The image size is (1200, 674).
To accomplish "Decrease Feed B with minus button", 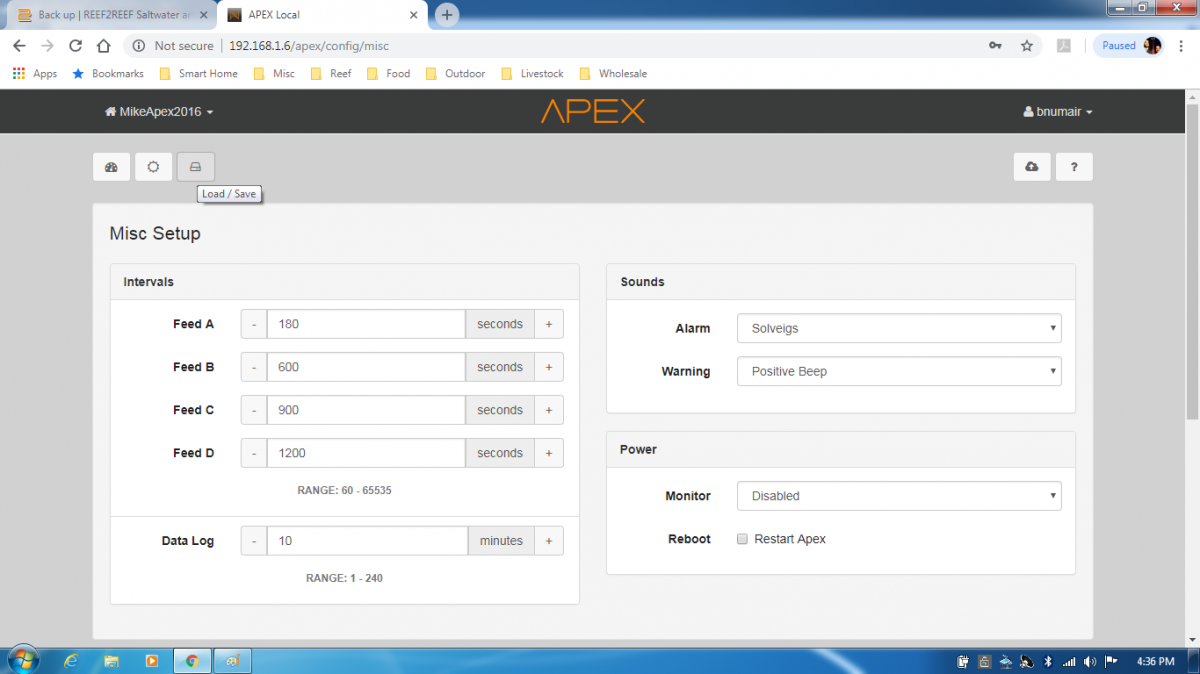I will (x=254, y=367).
